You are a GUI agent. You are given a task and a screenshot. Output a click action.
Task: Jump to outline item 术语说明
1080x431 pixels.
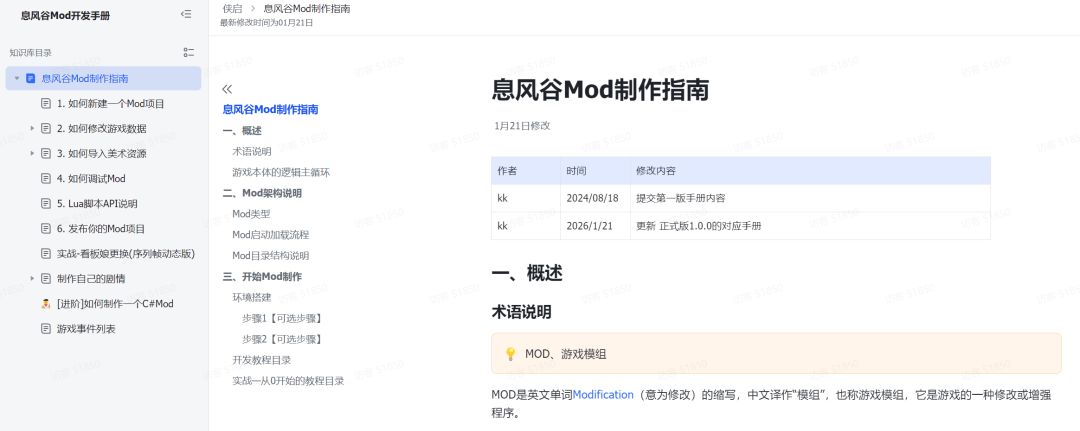coord(251,151)
